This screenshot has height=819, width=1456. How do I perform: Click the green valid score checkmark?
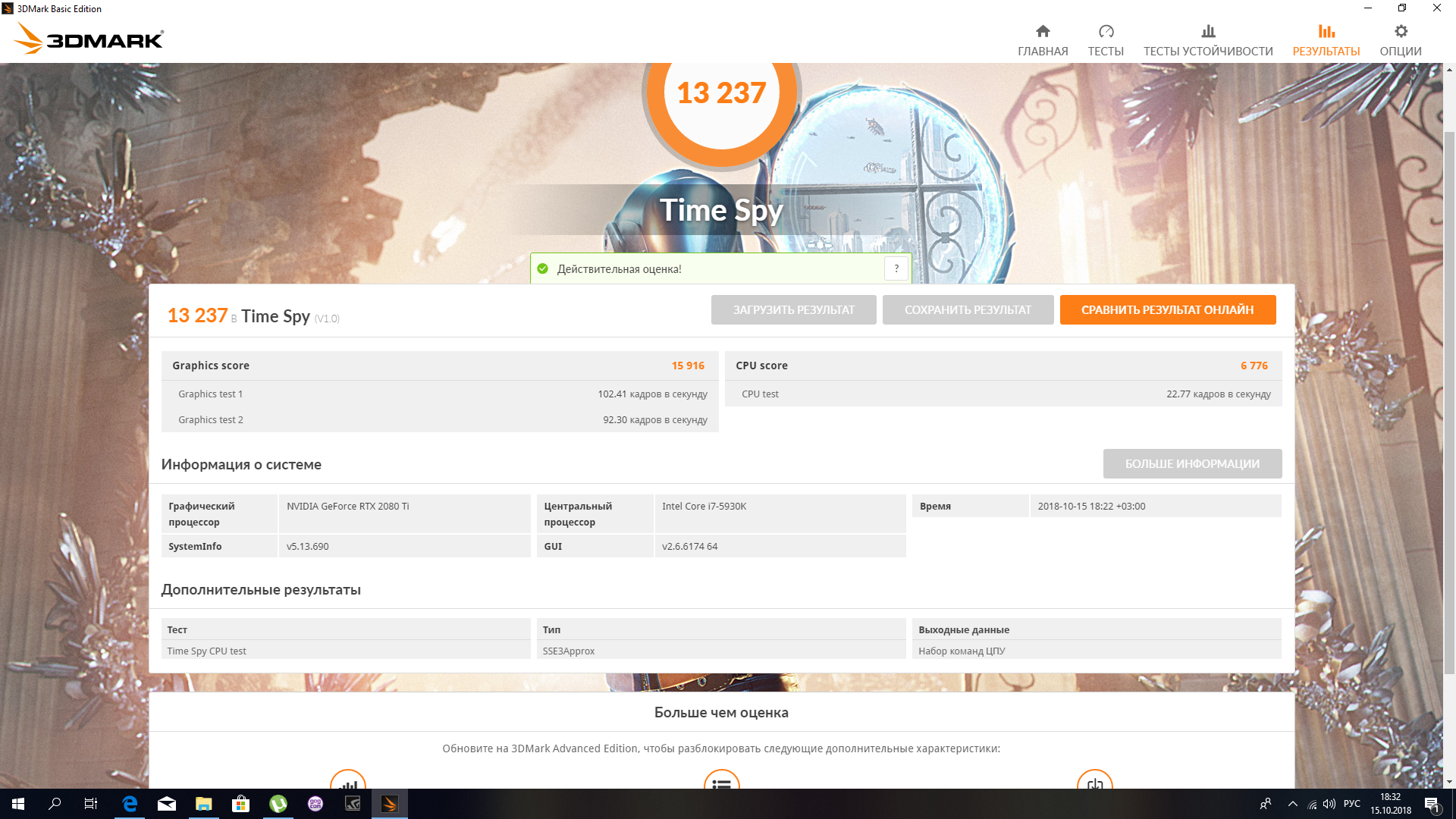(x=543, y=268)
